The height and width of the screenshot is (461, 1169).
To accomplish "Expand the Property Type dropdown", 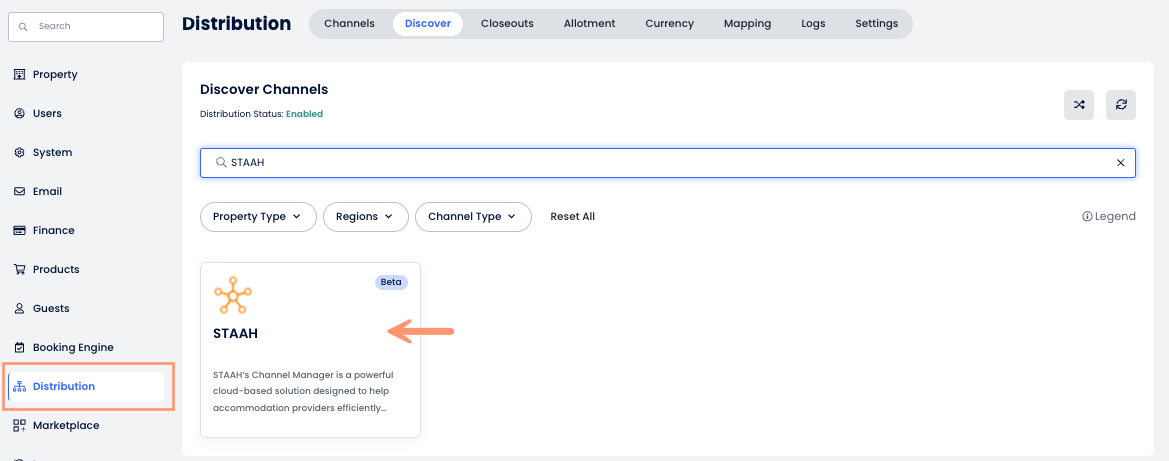I will (258, 217).
